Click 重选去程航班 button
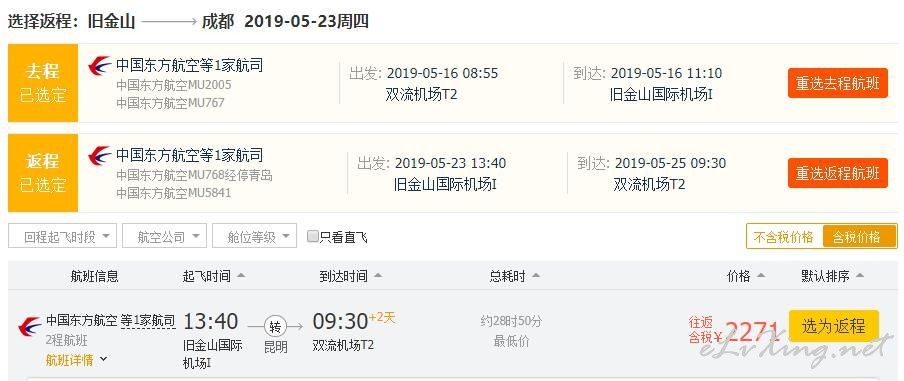904x381 pixels. pos(838,83)
